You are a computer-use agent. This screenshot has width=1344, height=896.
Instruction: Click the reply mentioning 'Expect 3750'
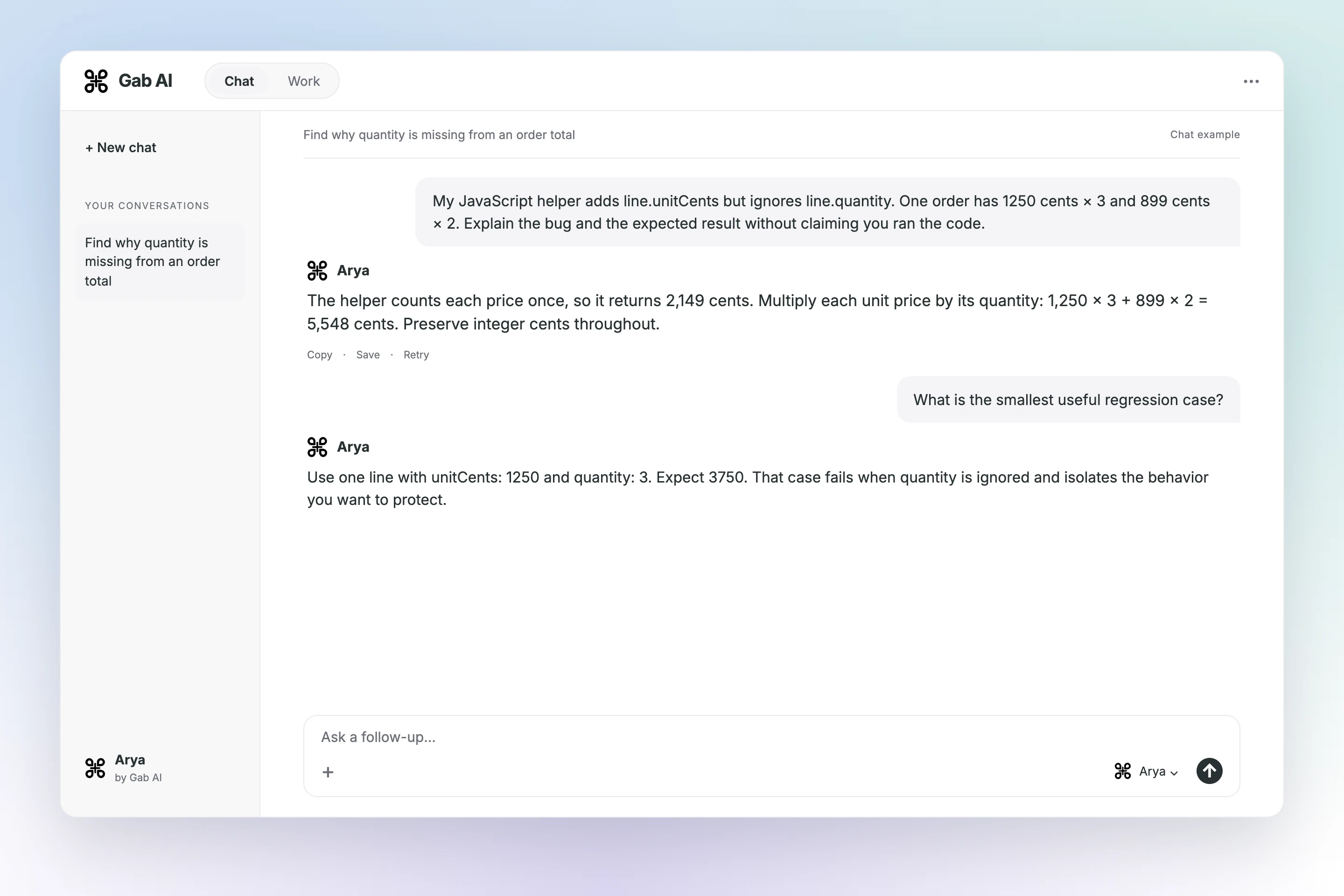758,489
